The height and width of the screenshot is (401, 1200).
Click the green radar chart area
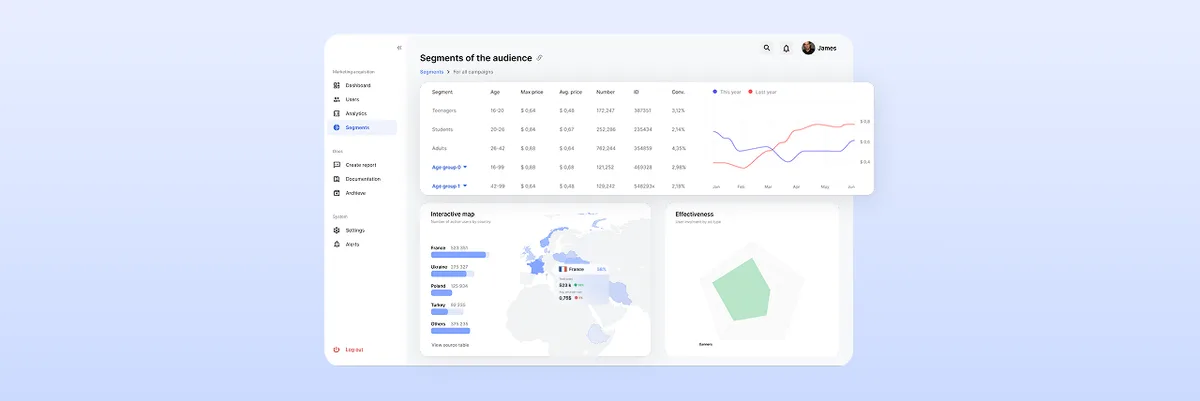742,290
